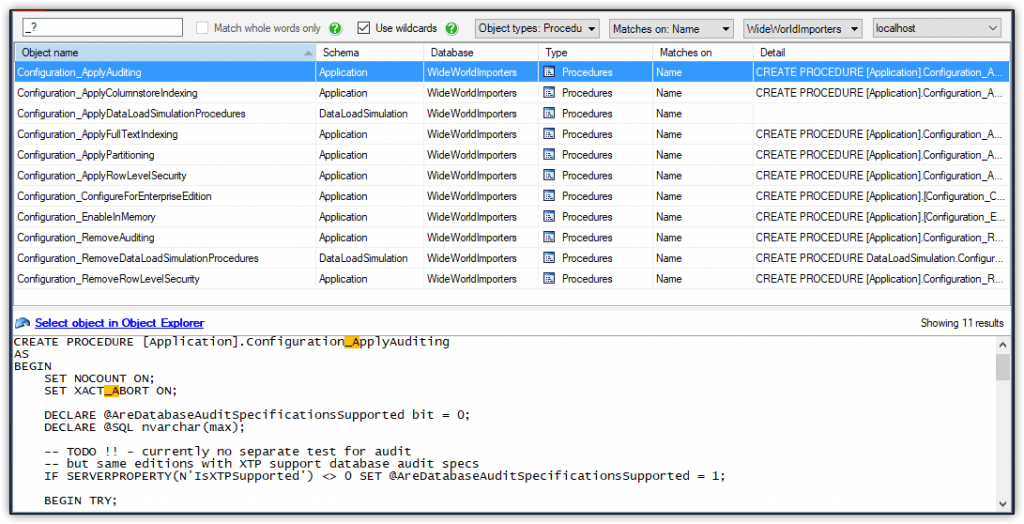1024x524 pixels.
Task: Click the code preview vertical scrollbar
Action: pyautogui.click(x=1002, y=430)
